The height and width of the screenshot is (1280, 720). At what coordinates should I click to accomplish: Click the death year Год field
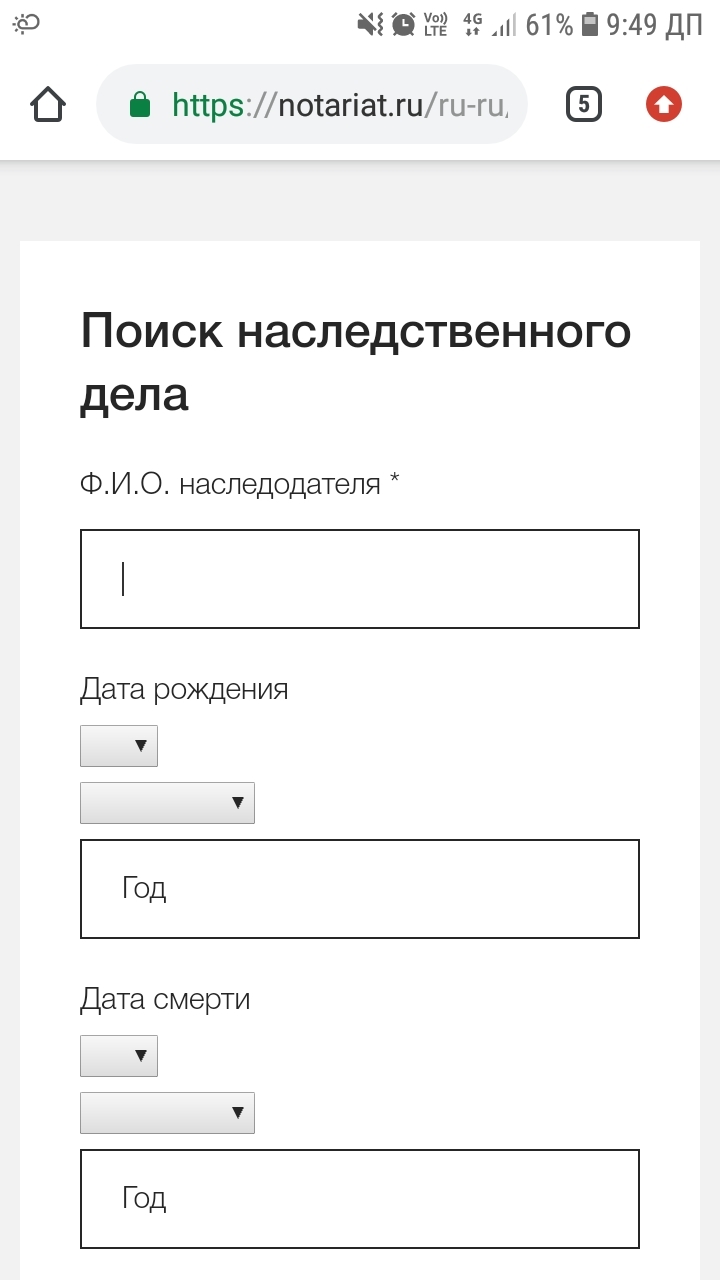click(360, 1199)
